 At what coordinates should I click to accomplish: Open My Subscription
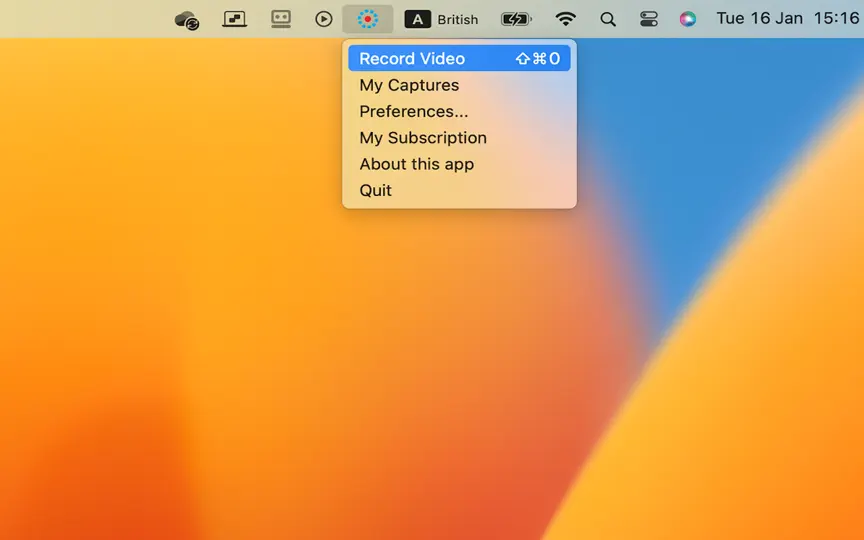coord(459,138)
